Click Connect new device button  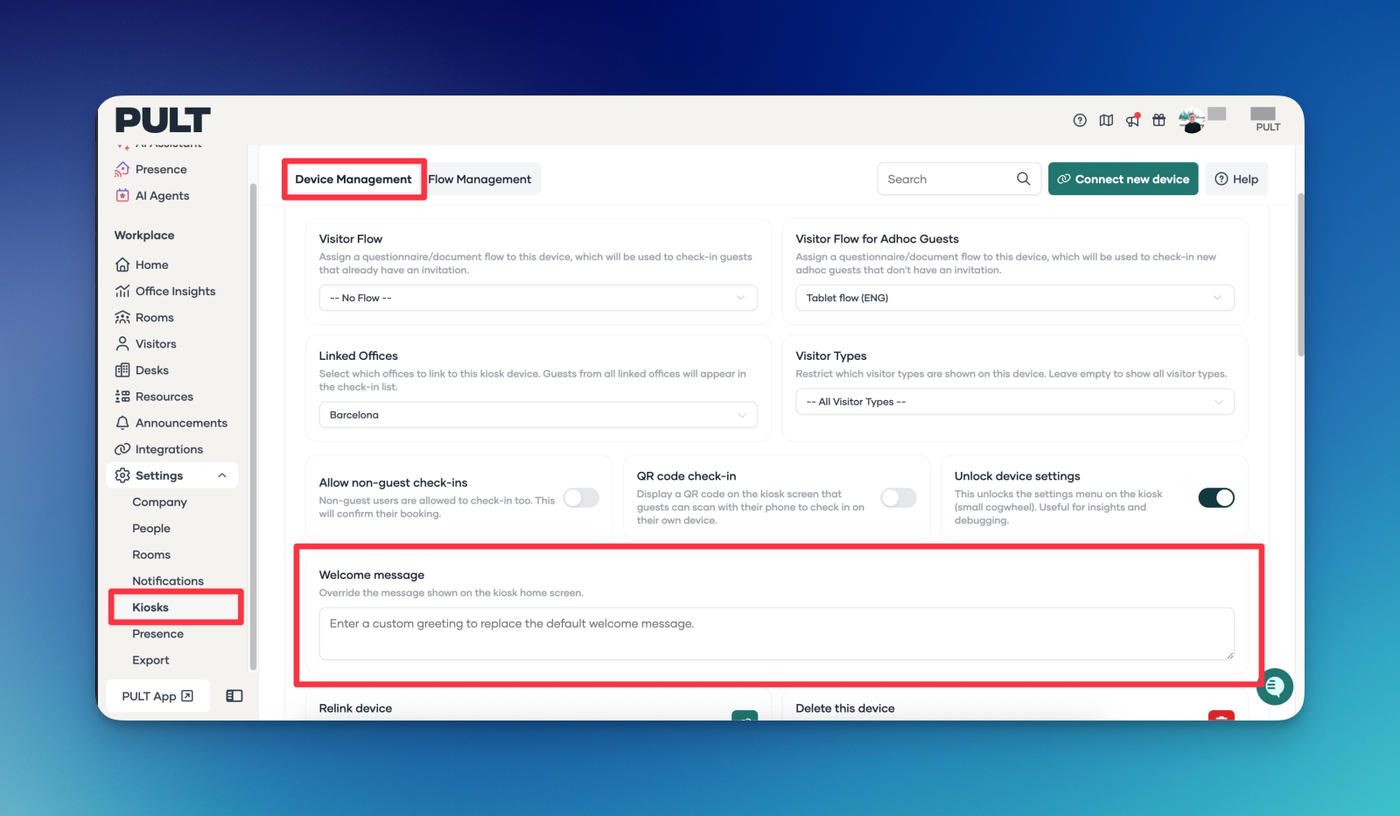tap(1122, 179)
